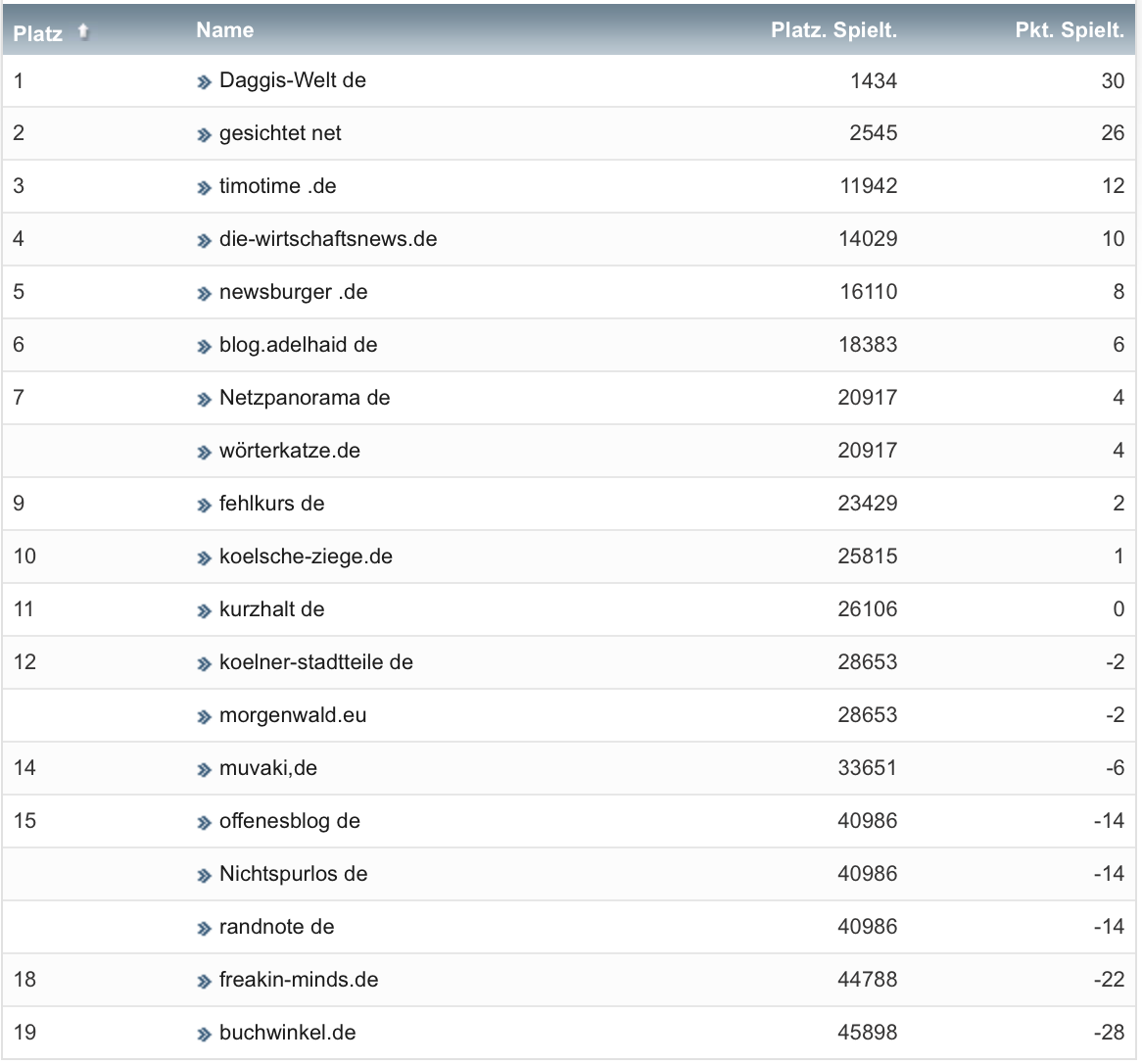Open the gesichtet net link
Image resolution: width=1142 pixels, height=1064 pixels.
(280, 133)
